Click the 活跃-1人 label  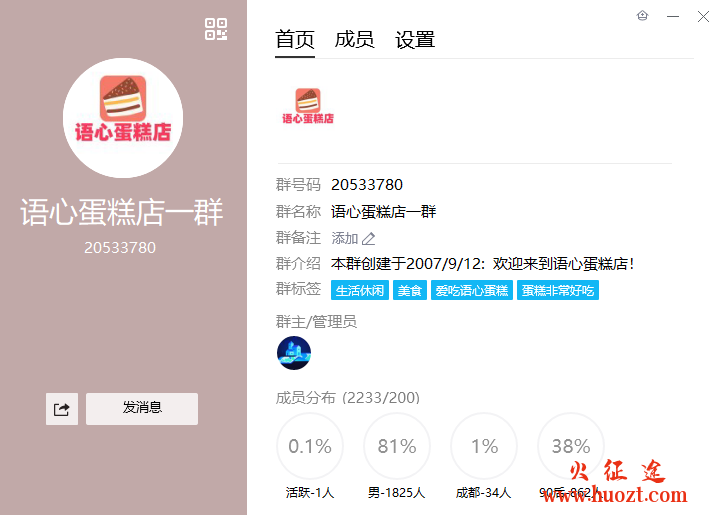pos(310,492)
